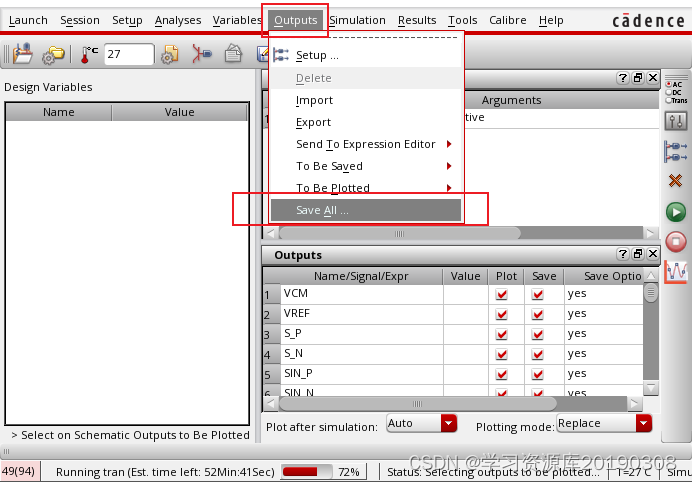Click the Name/Signal/Expr column header
The height and width of the screenshot is (482, 692).
pos(361,276)
